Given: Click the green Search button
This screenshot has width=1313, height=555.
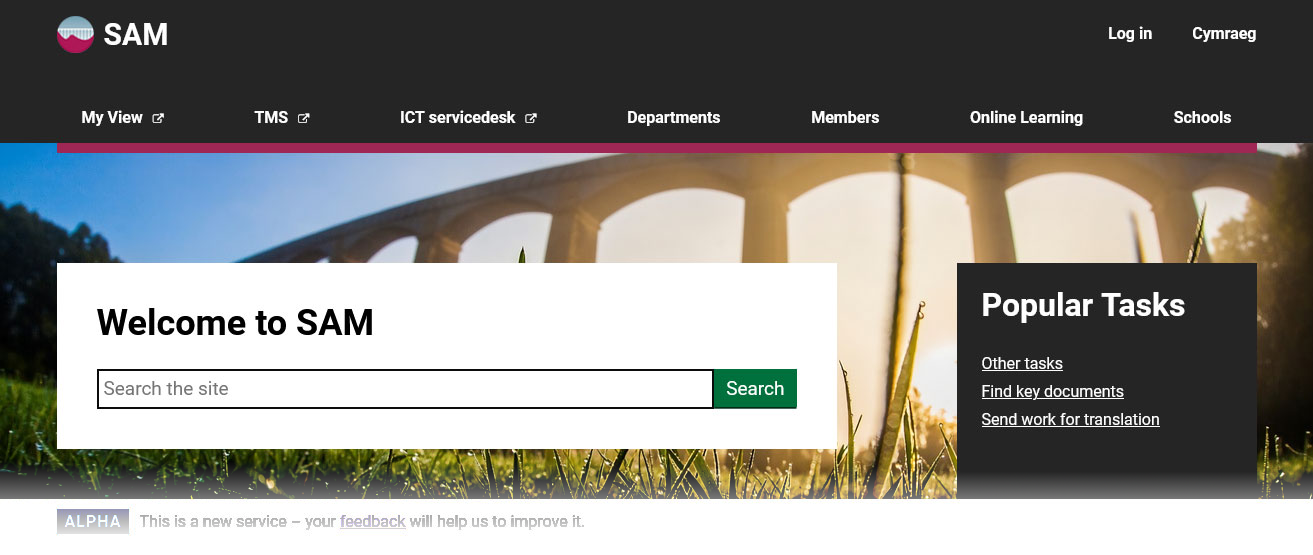Looking at the screenshot, I should [755, 389].
